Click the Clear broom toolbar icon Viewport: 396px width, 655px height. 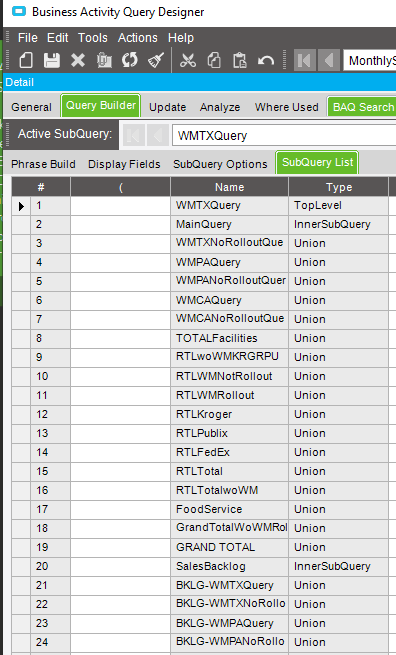coord(156,61)
